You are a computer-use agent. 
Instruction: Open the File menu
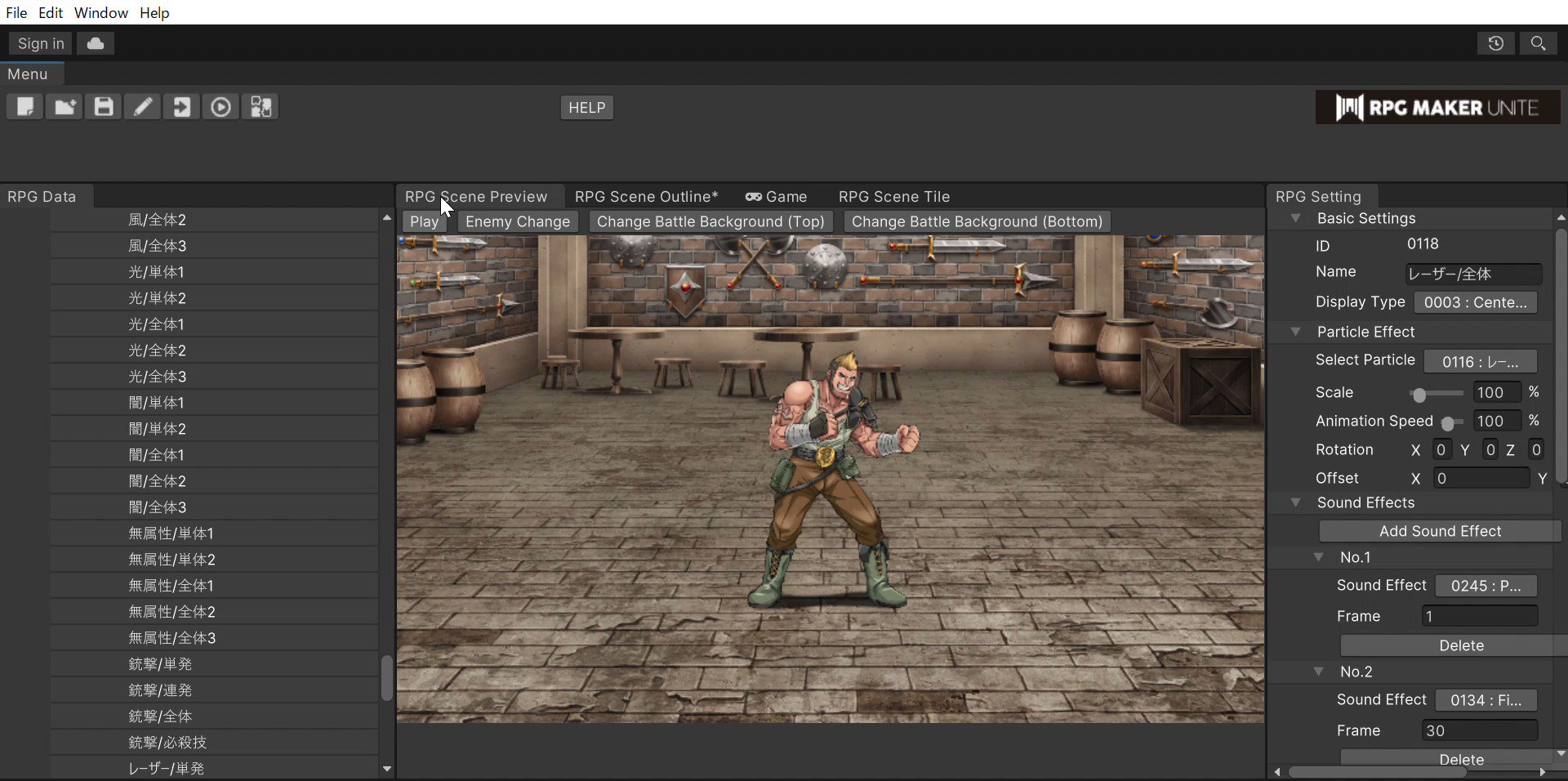[x=16, y=12]
